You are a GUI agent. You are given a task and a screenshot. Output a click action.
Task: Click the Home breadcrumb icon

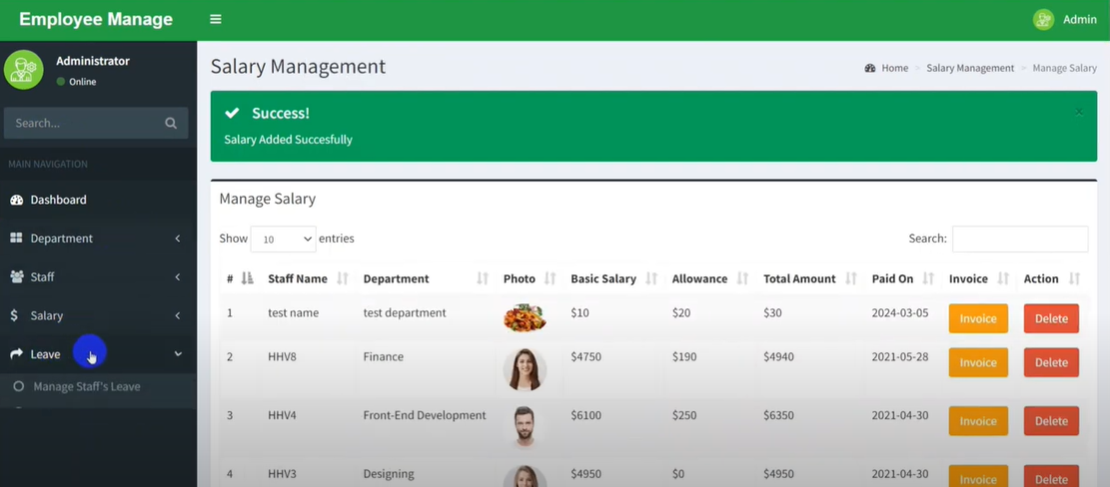click(870, 68)
